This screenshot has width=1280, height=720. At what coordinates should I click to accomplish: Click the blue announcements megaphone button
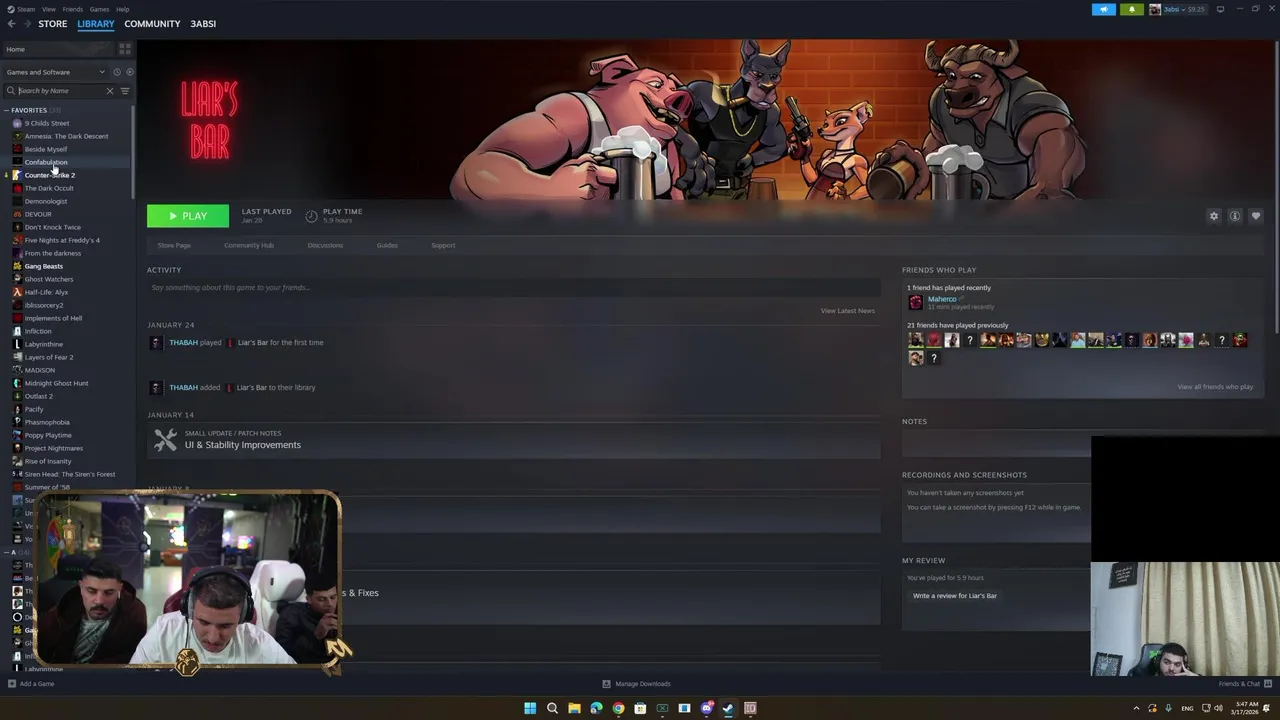1104,9
